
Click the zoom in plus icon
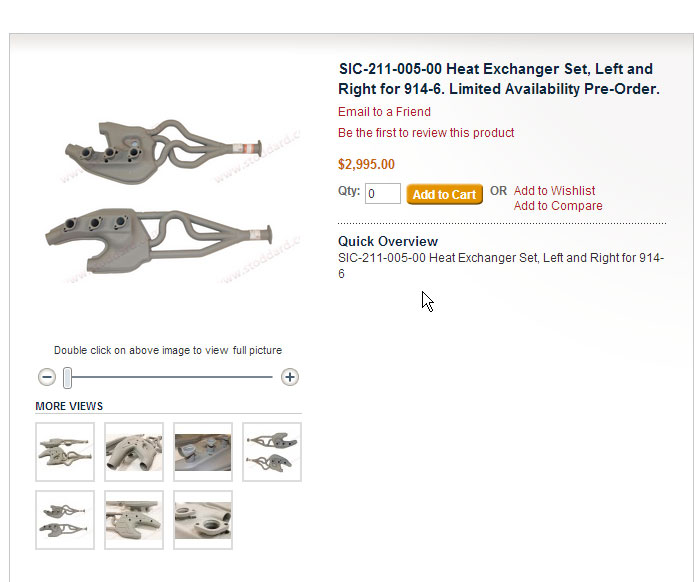290,377
